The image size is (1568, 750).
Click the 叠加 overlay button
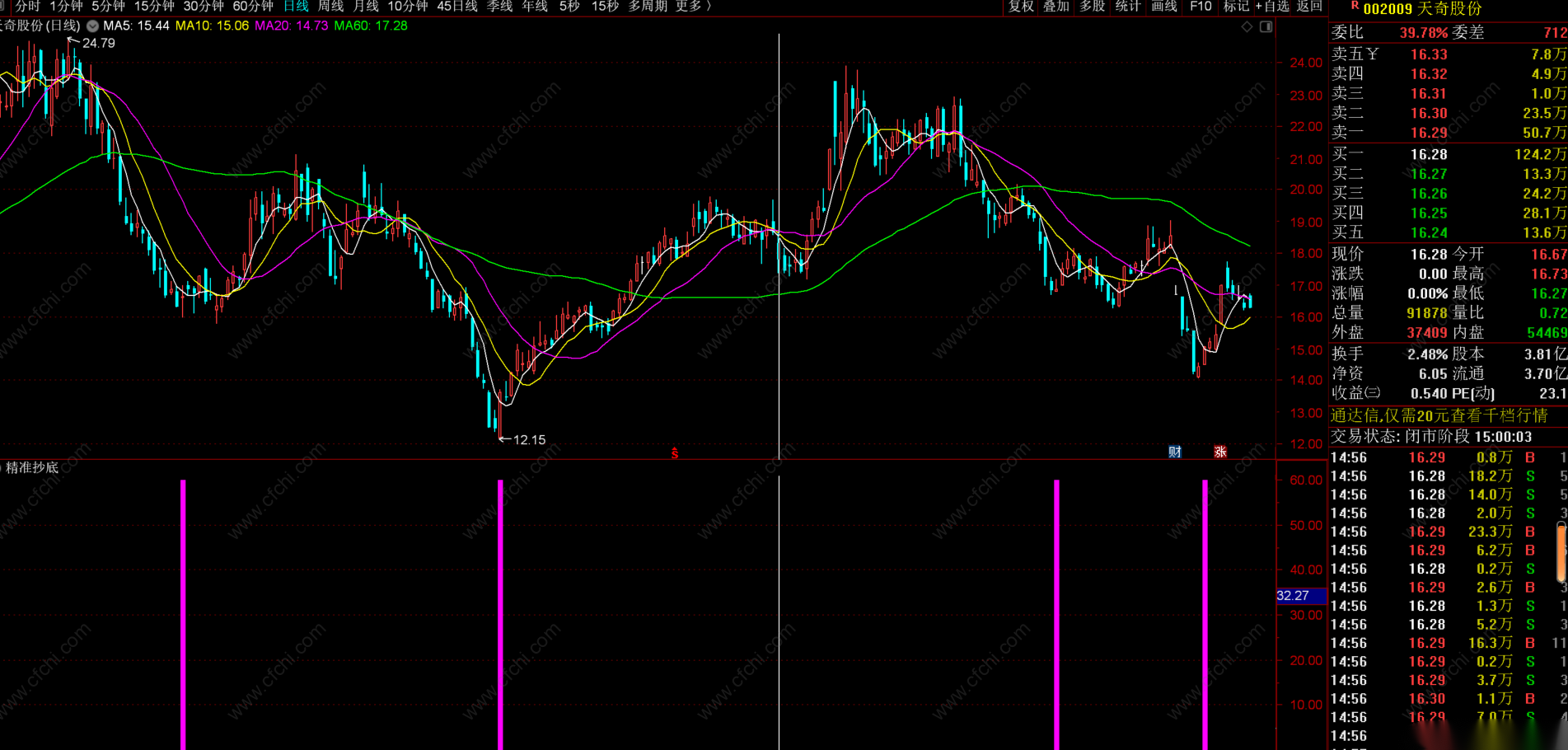(1056, 7)
